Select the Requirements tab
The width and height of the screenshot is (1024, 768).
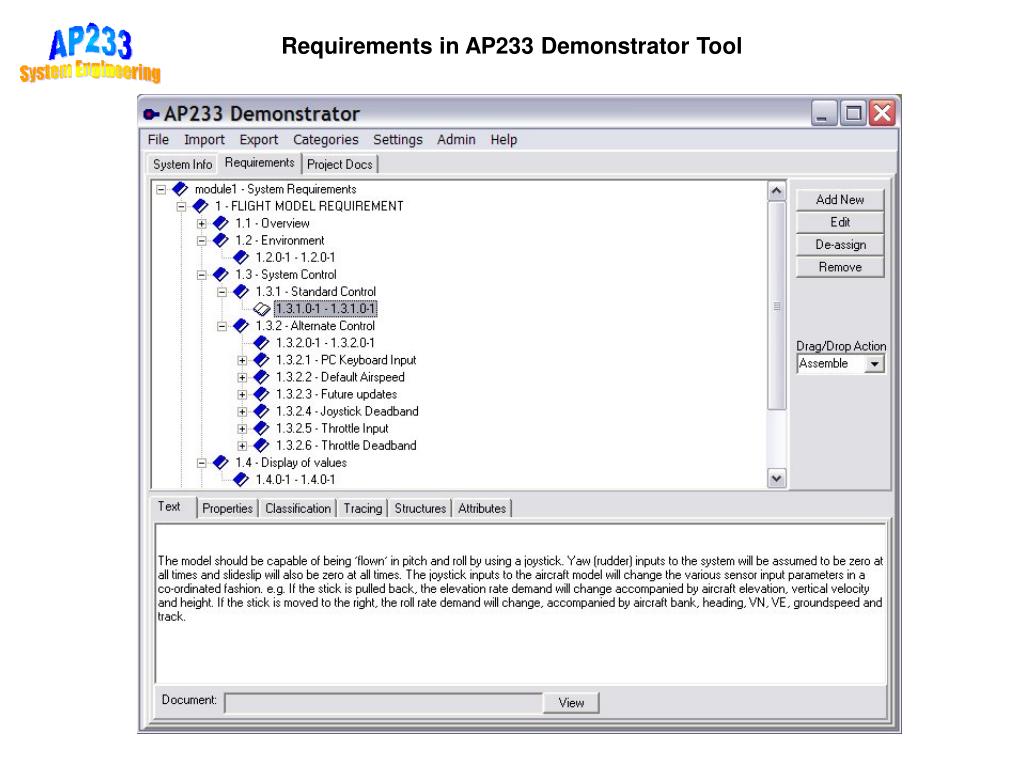coord(259,163)
